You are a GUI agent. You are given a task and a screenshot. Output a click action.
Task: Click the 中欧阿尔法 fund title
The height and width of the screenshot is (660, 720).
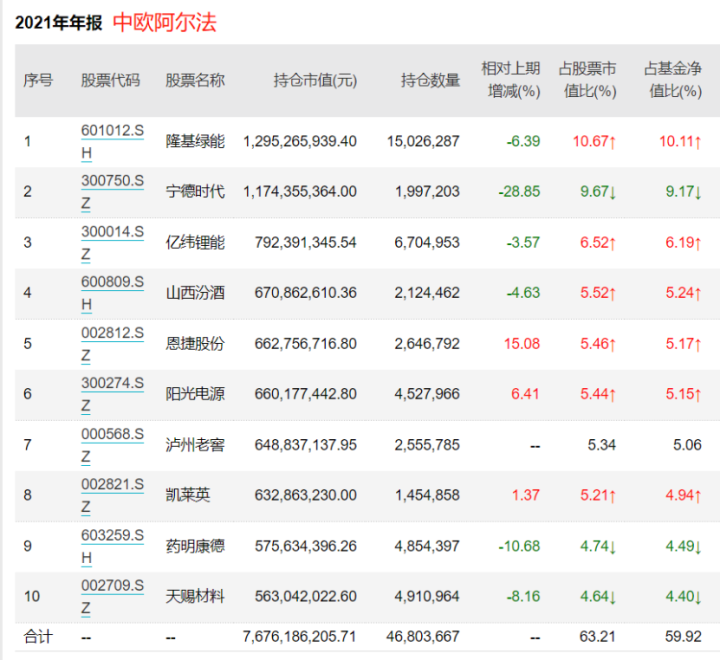(x=164, y=22)
